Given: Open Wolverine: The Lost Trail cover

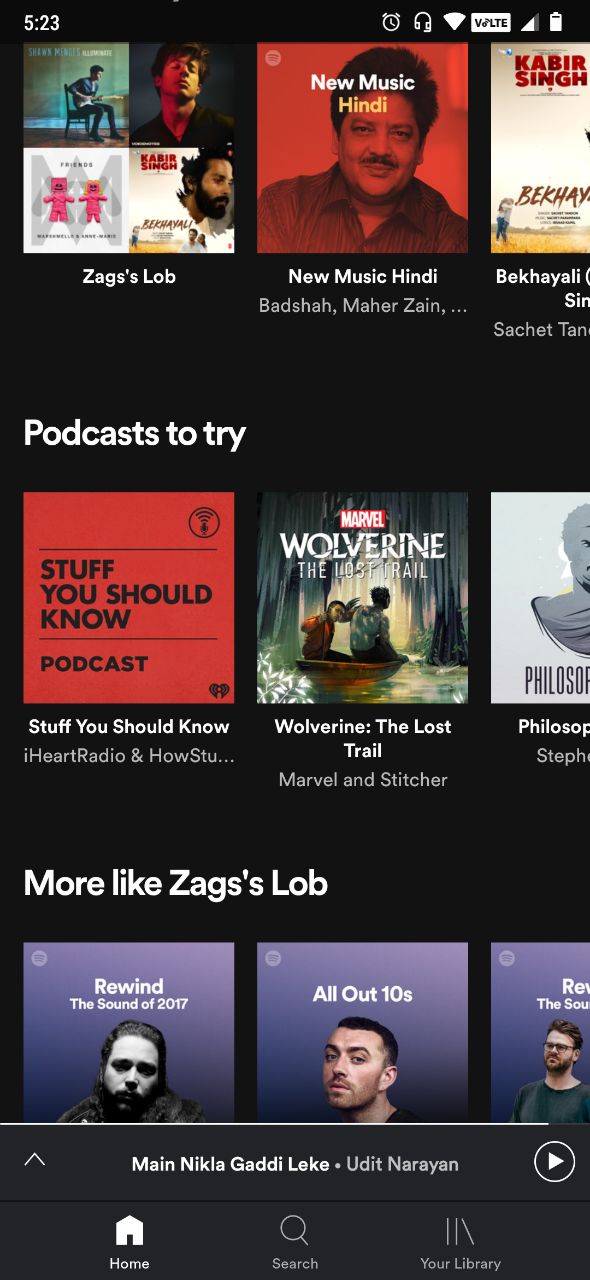Looking at the screenshot, I should [362, 597].
